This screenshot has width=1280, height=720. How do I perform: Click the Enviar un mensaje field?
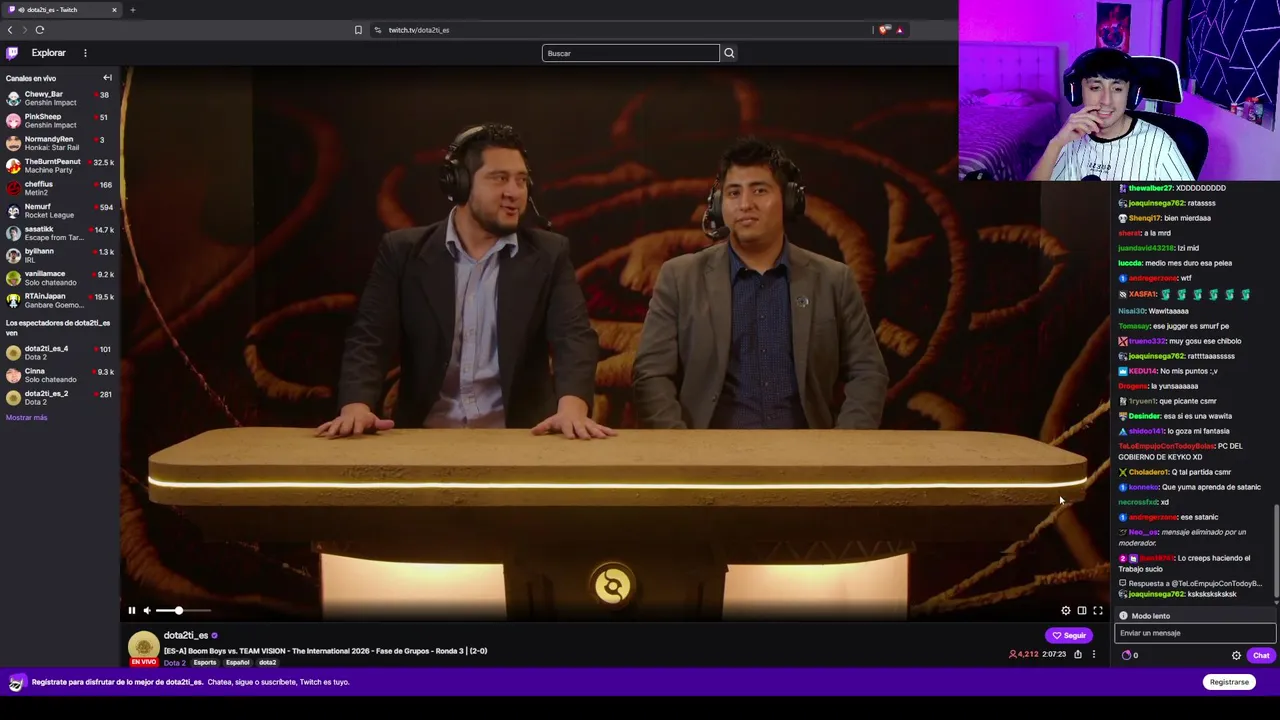(1195, 633)
